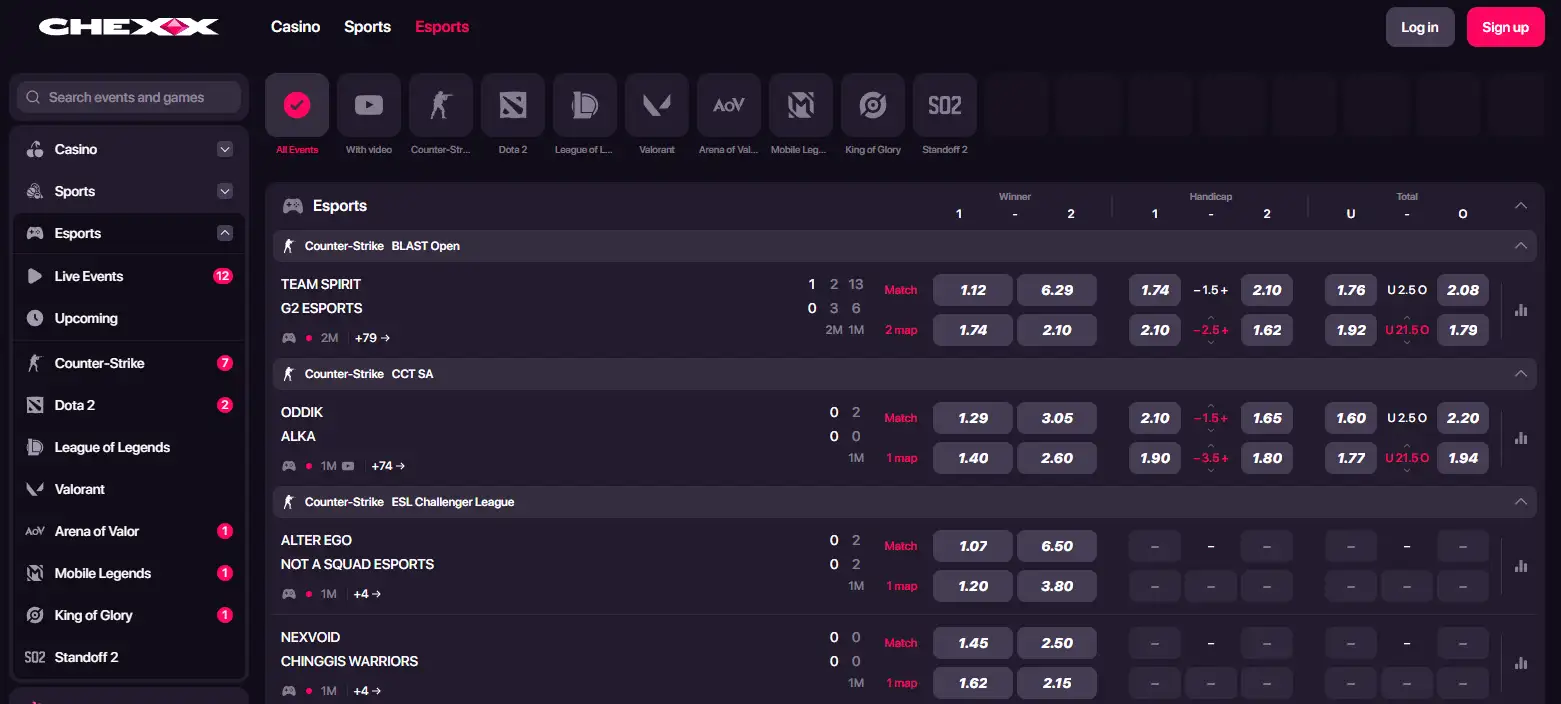1561x704 pixels.
Task: Go to Esports top navigation tab
Action: 442,27
